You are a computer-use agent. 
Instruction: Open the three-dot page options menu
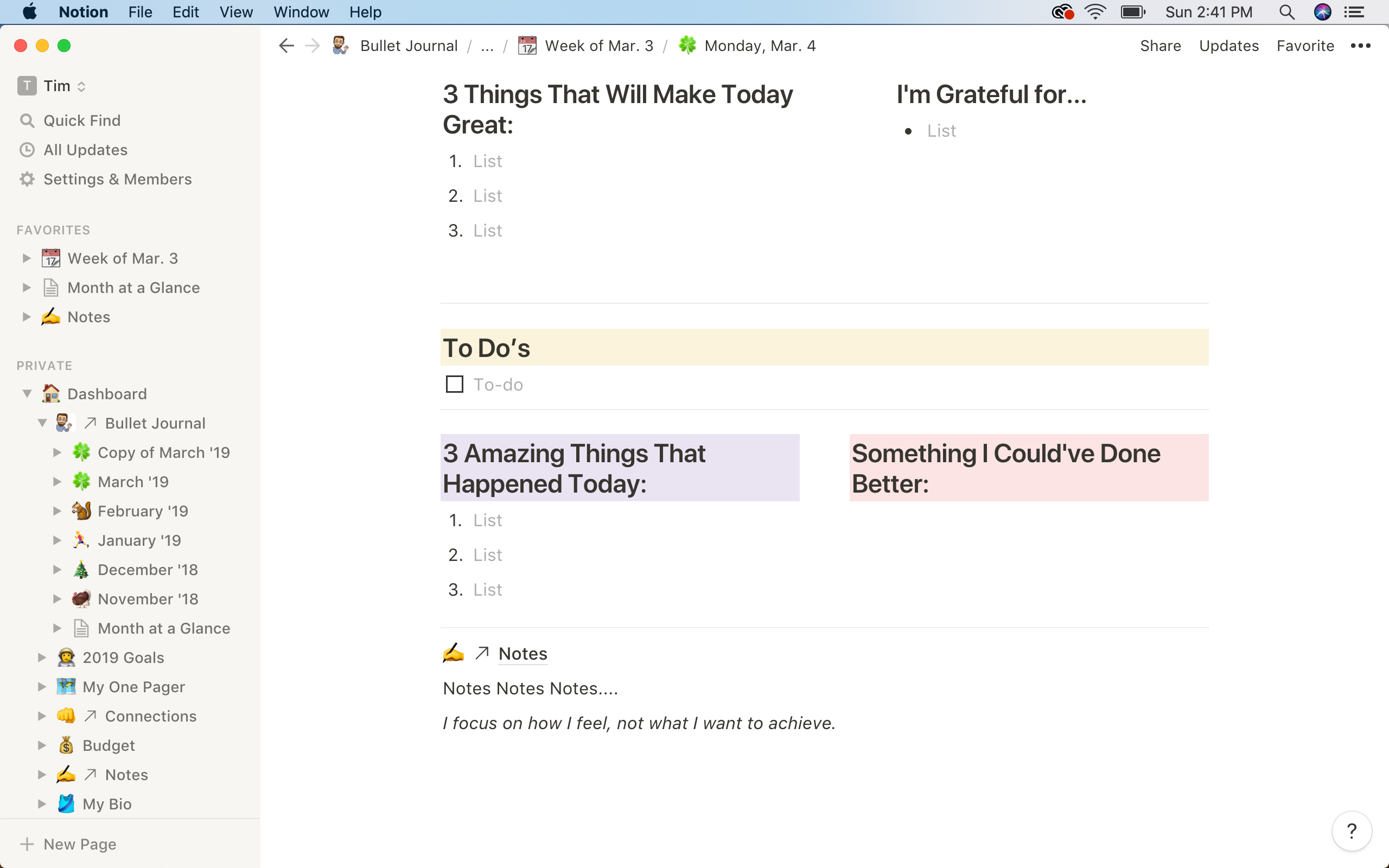tap(1360, 46)
